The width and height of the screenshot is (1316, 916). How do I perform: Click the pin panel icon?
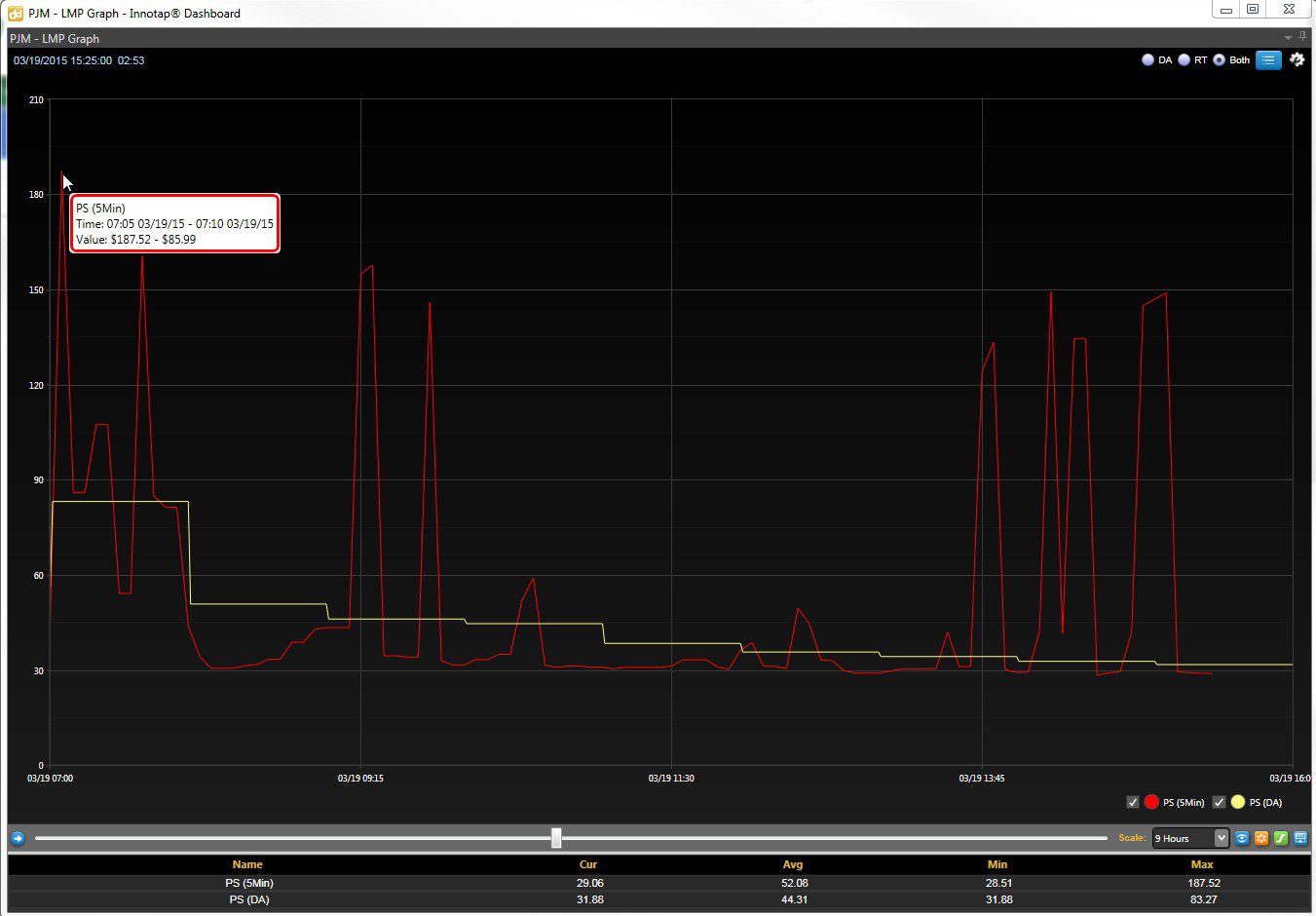pos(1302,37)
